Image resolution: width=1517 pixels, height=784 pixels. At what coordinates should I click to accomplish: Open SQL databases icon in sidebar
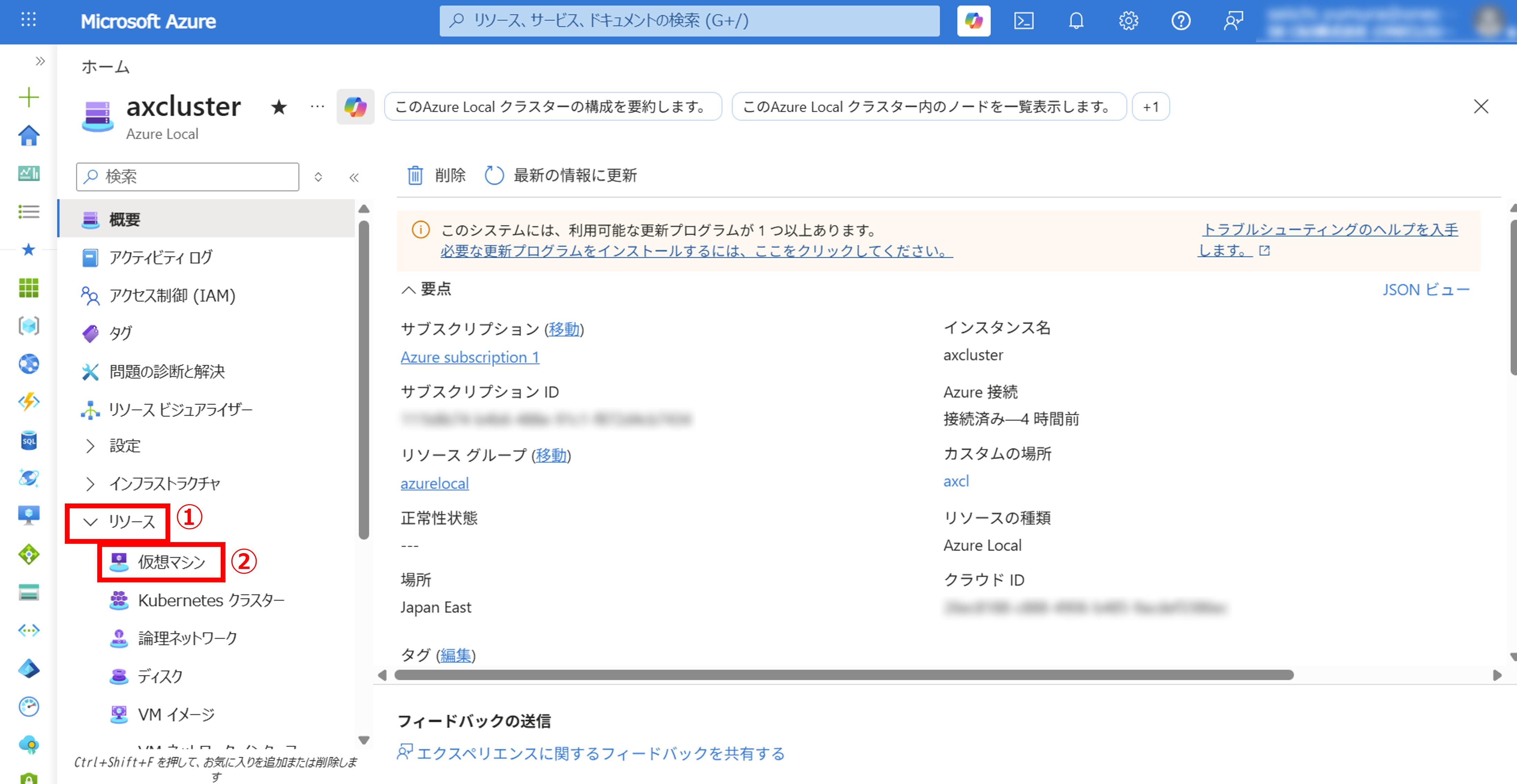coord(29,440)
